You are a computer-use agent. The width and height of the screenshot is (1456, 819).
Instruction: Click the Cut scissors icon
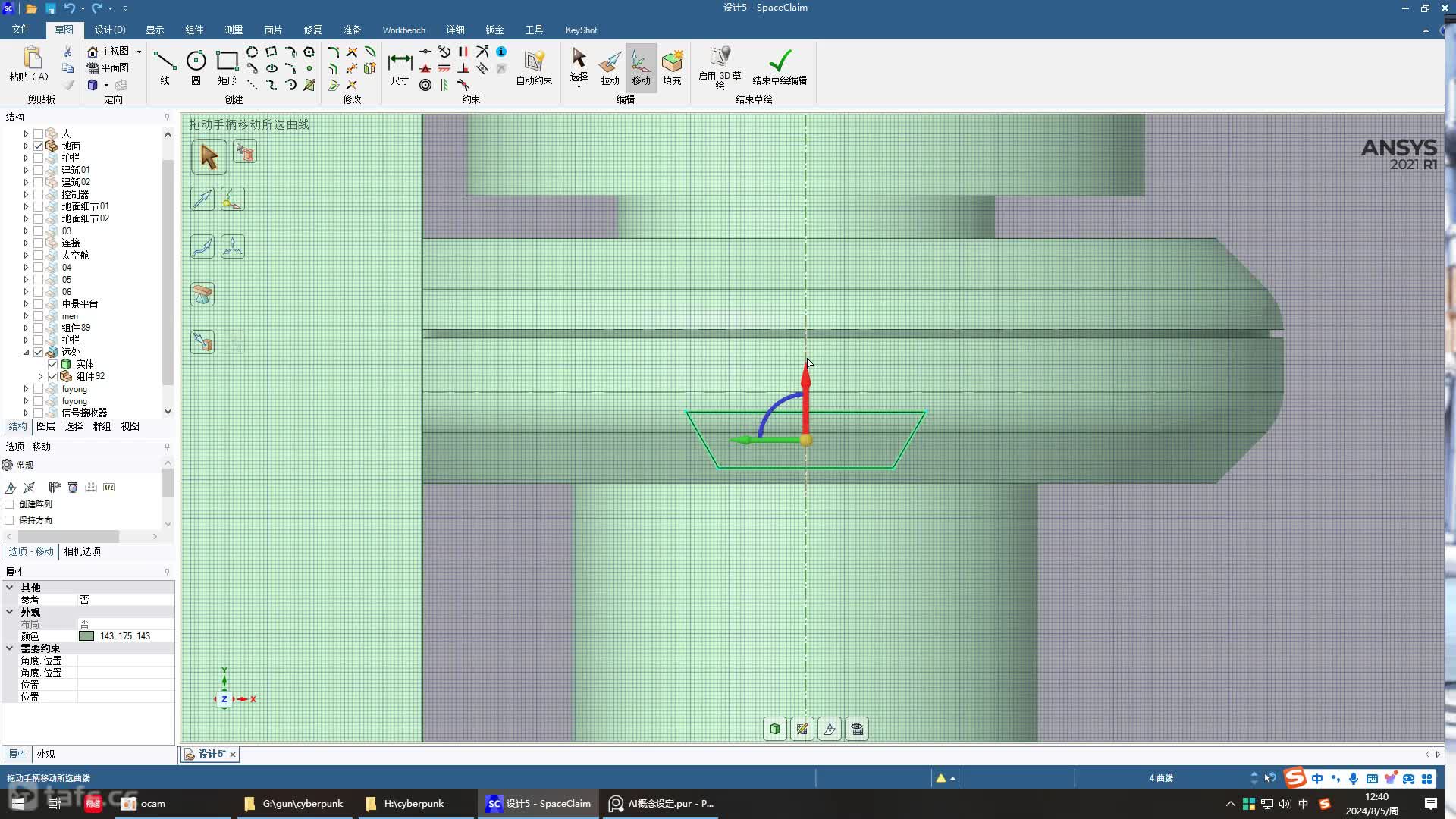pyautogui.click(x=67, y=52)
